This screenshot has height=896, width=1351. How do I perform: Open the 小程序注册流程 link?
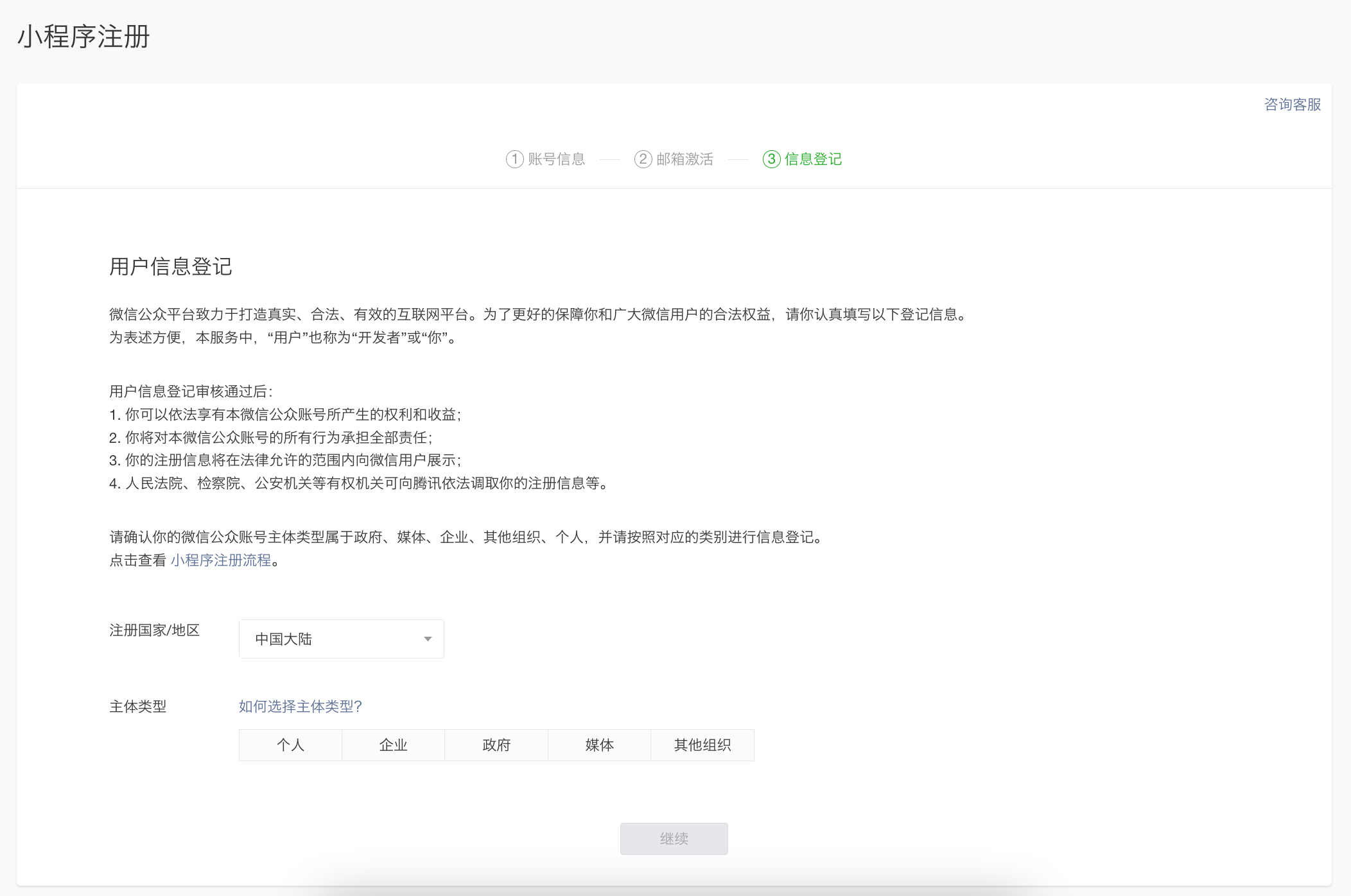221,560
